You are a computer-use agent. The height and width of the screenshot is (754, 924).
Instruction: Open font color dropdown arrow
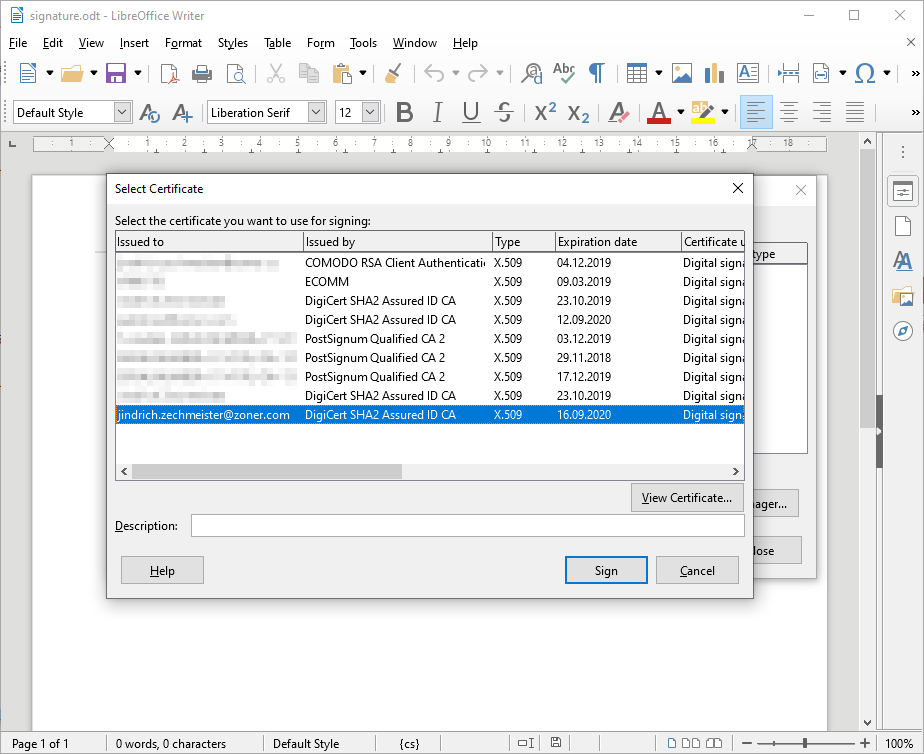tap(681, 112)
